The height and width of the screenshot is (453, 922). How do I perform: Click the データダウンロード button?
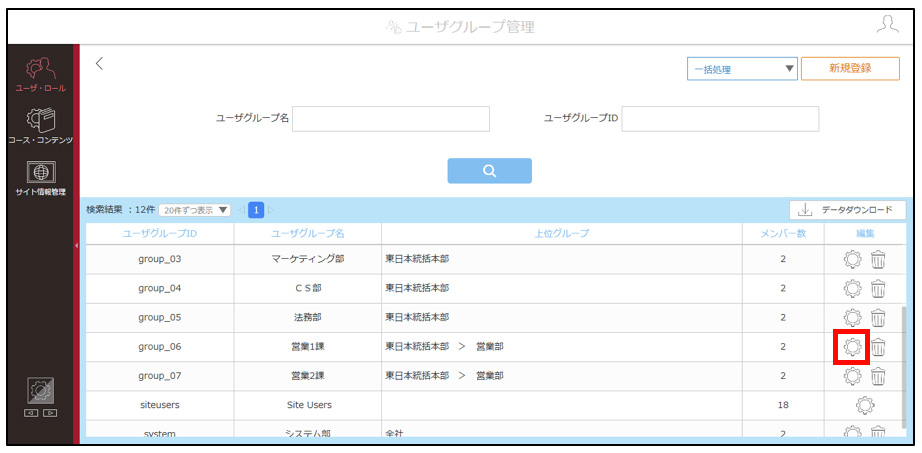tap(847, 210)
